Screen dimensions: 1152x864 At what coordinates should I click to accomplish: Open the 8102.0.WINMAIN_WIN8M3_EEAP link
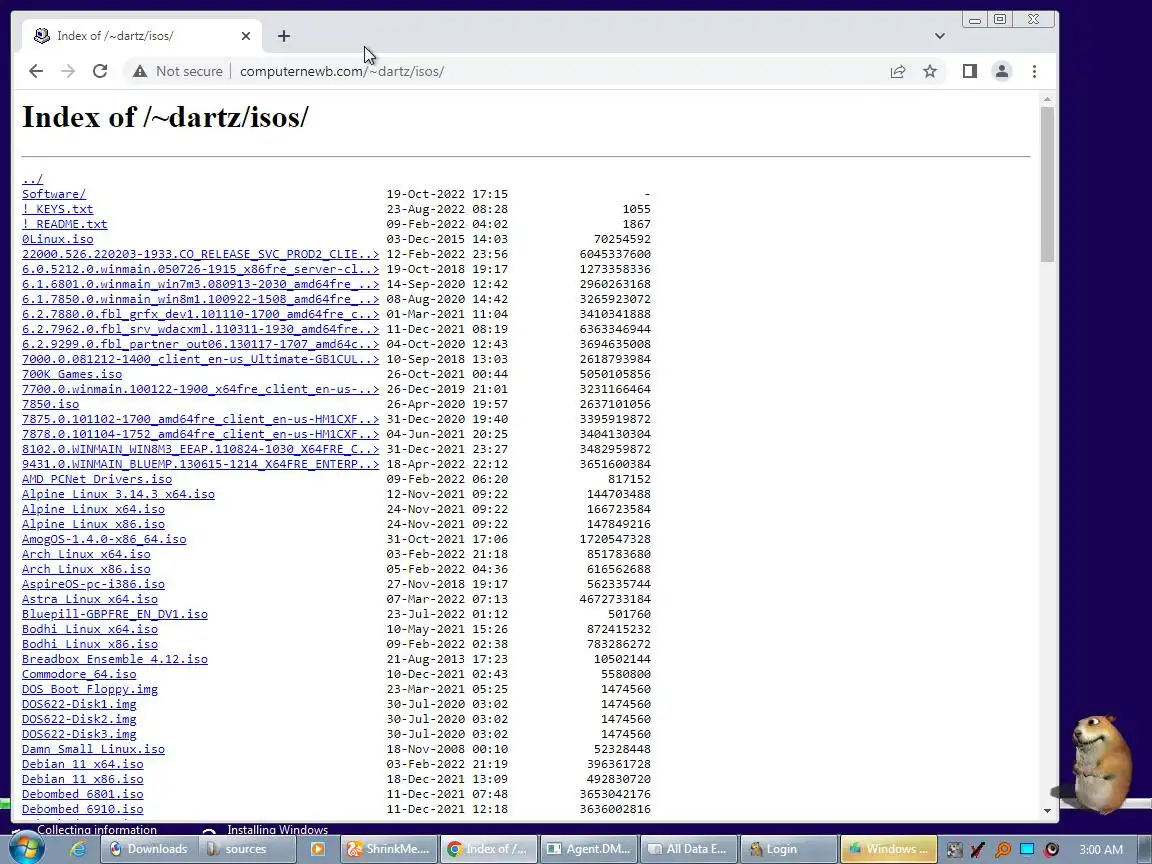click(x=201, y=449)
